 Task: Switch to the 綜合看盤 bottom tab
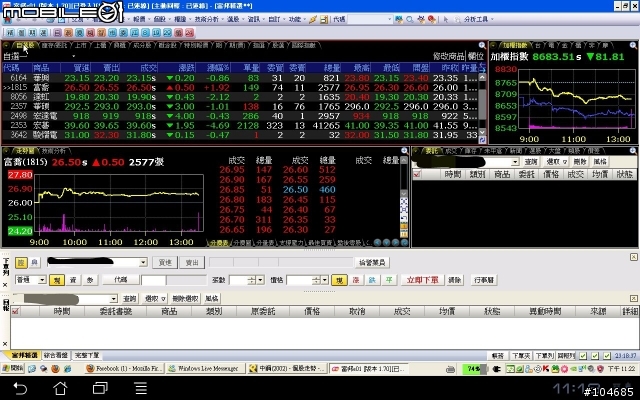(x=56, y=355)
